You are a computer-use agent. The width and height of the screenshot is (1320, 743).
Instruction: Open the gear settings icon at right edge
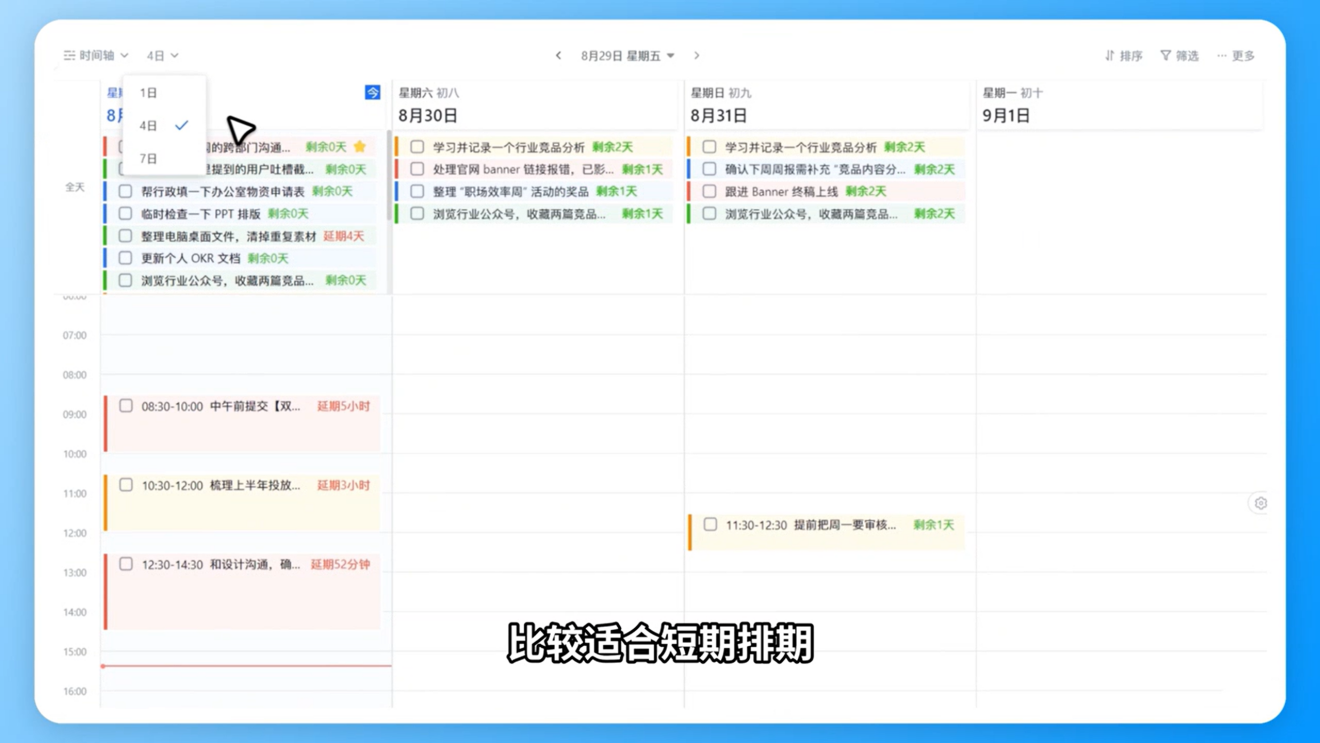[1260, 503]
